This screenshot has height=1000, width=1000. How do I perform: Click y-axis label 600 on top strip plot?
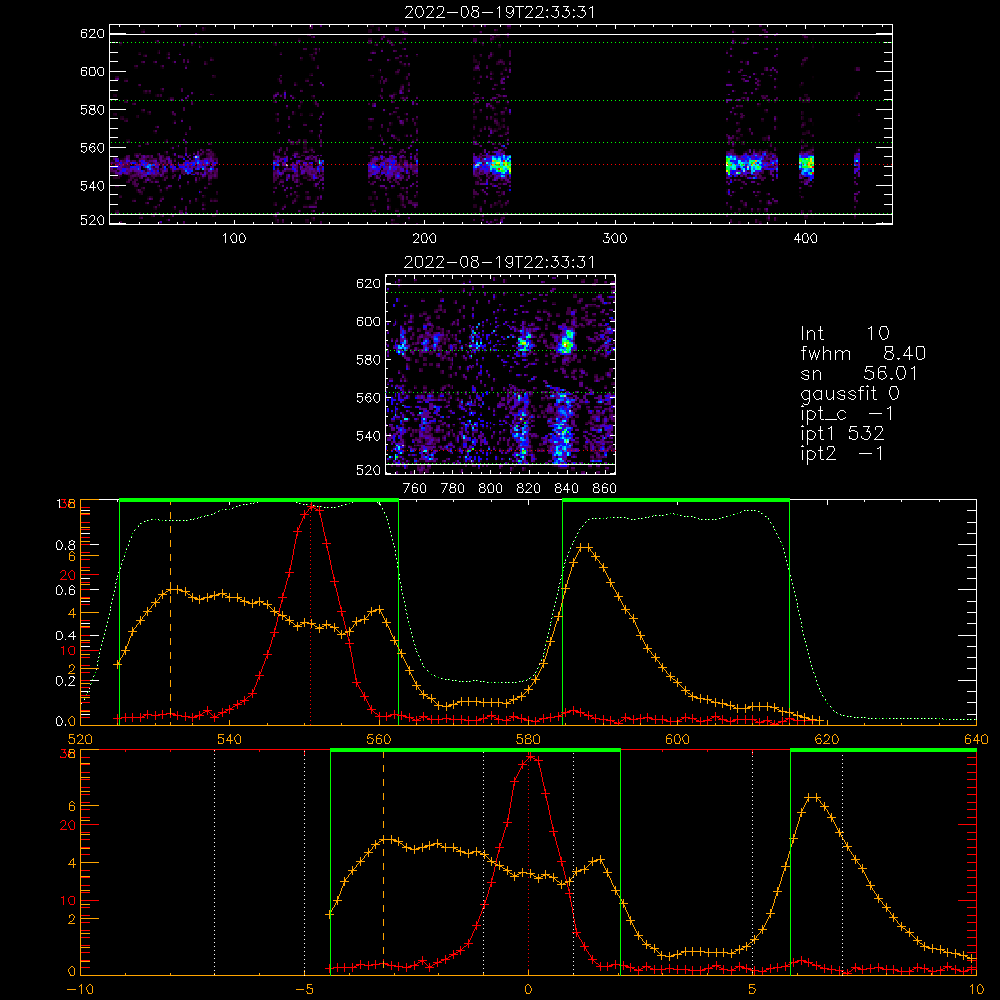92,71
